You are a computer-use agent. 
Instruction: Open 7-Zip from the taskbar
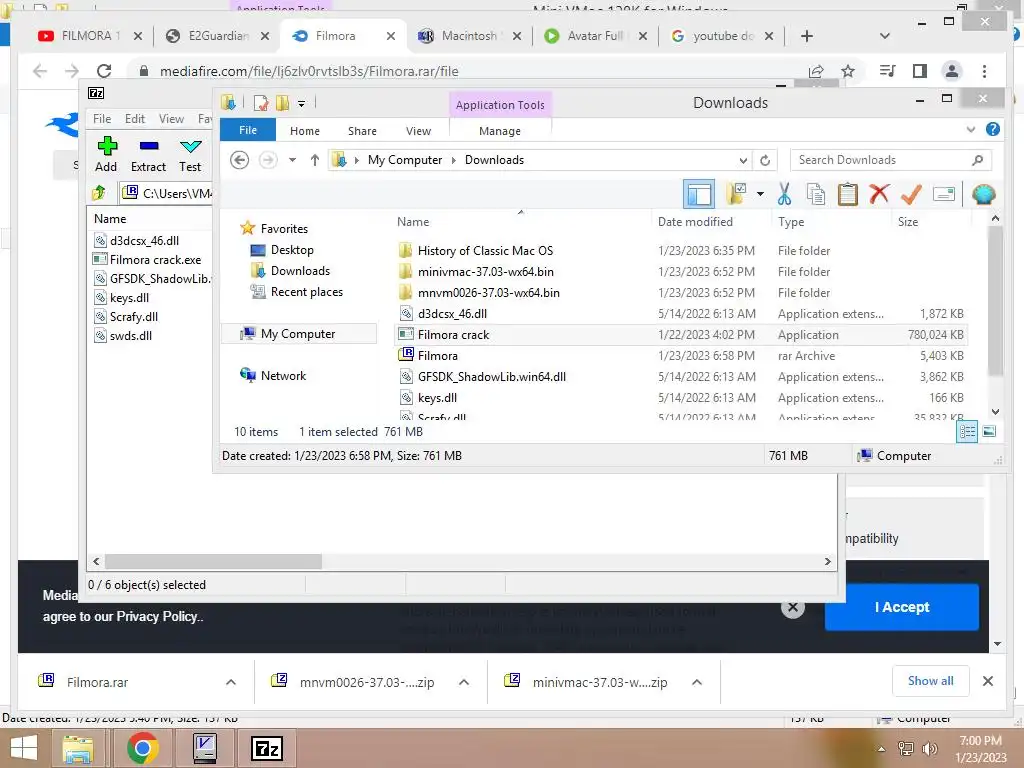click(266, 748)
